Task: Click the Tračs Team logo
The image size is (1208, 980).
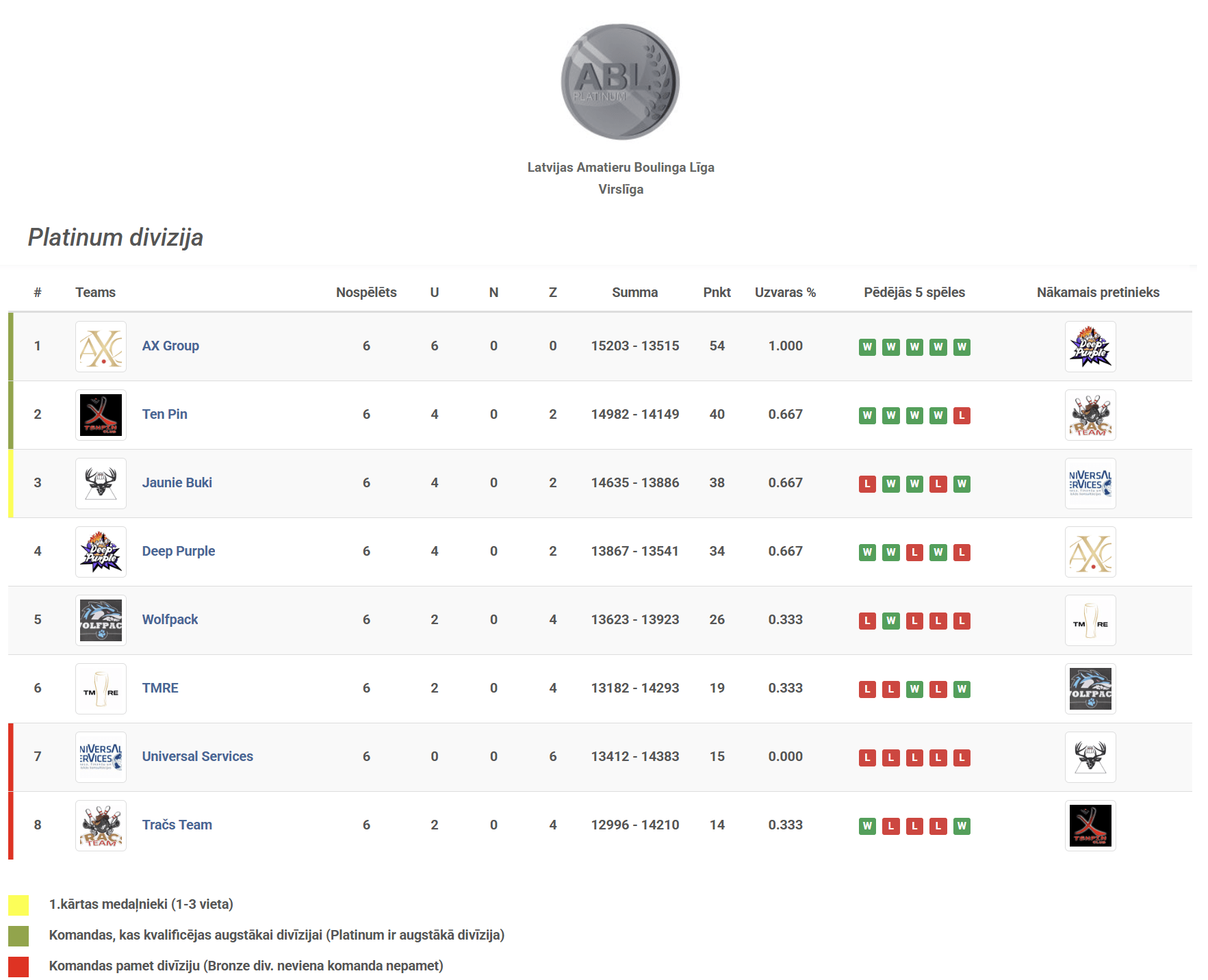Action: (x=101, y=825)
